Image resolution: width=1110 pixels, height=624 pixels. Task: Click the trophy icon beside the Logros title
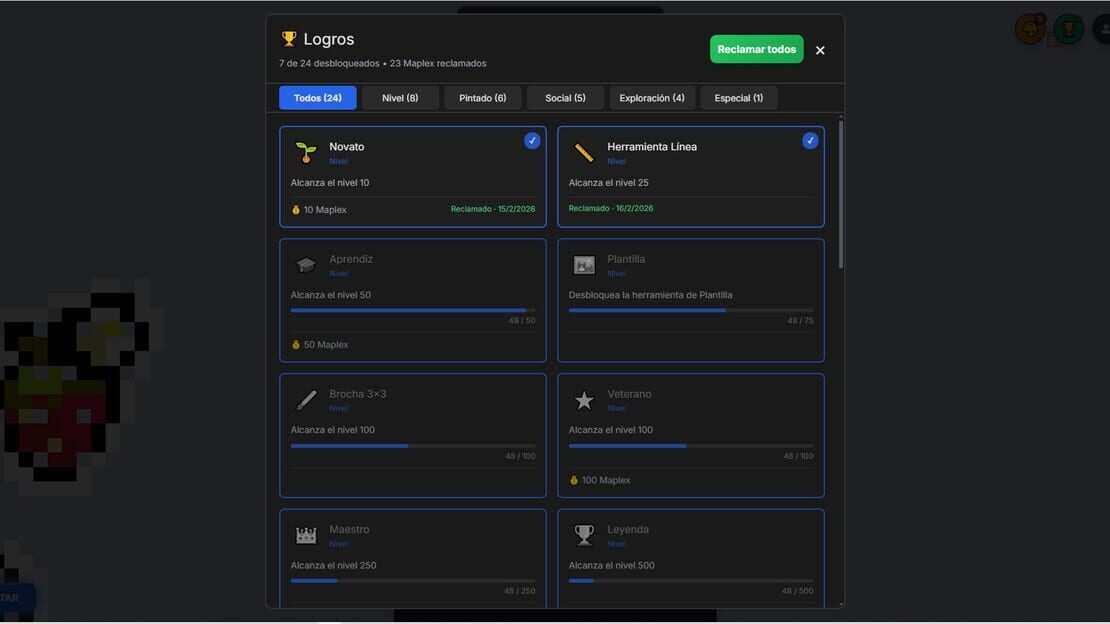pos(289,39)
